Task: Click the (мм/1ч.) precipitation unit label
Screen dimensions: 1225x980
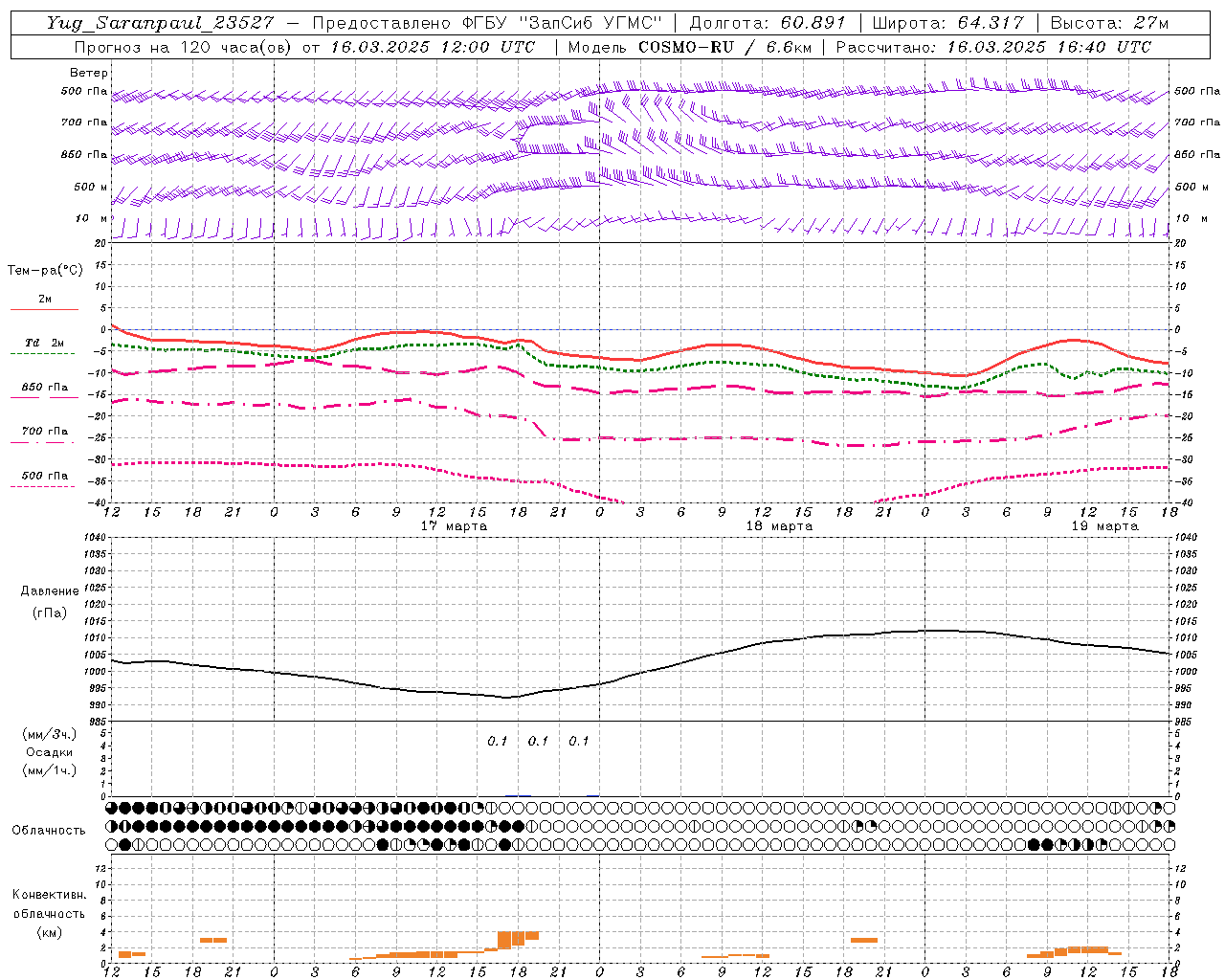Action: pyautogui.click(x=50, y=770)
